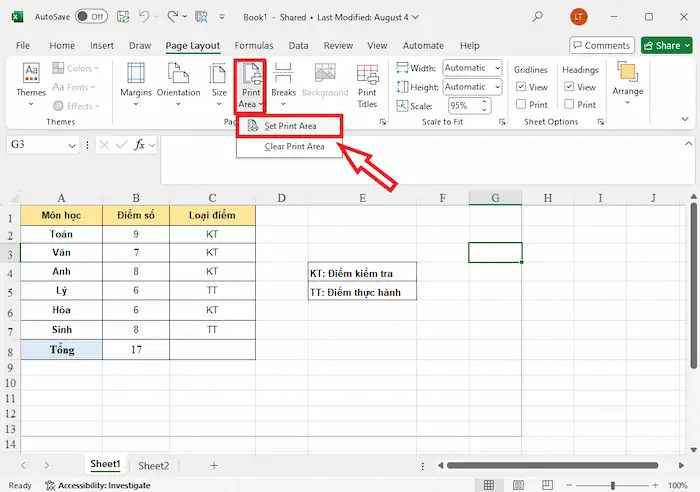Open the Name Box dropdown arrow
This screenshot has width=700, height=492.
click(x=72, y=145)
